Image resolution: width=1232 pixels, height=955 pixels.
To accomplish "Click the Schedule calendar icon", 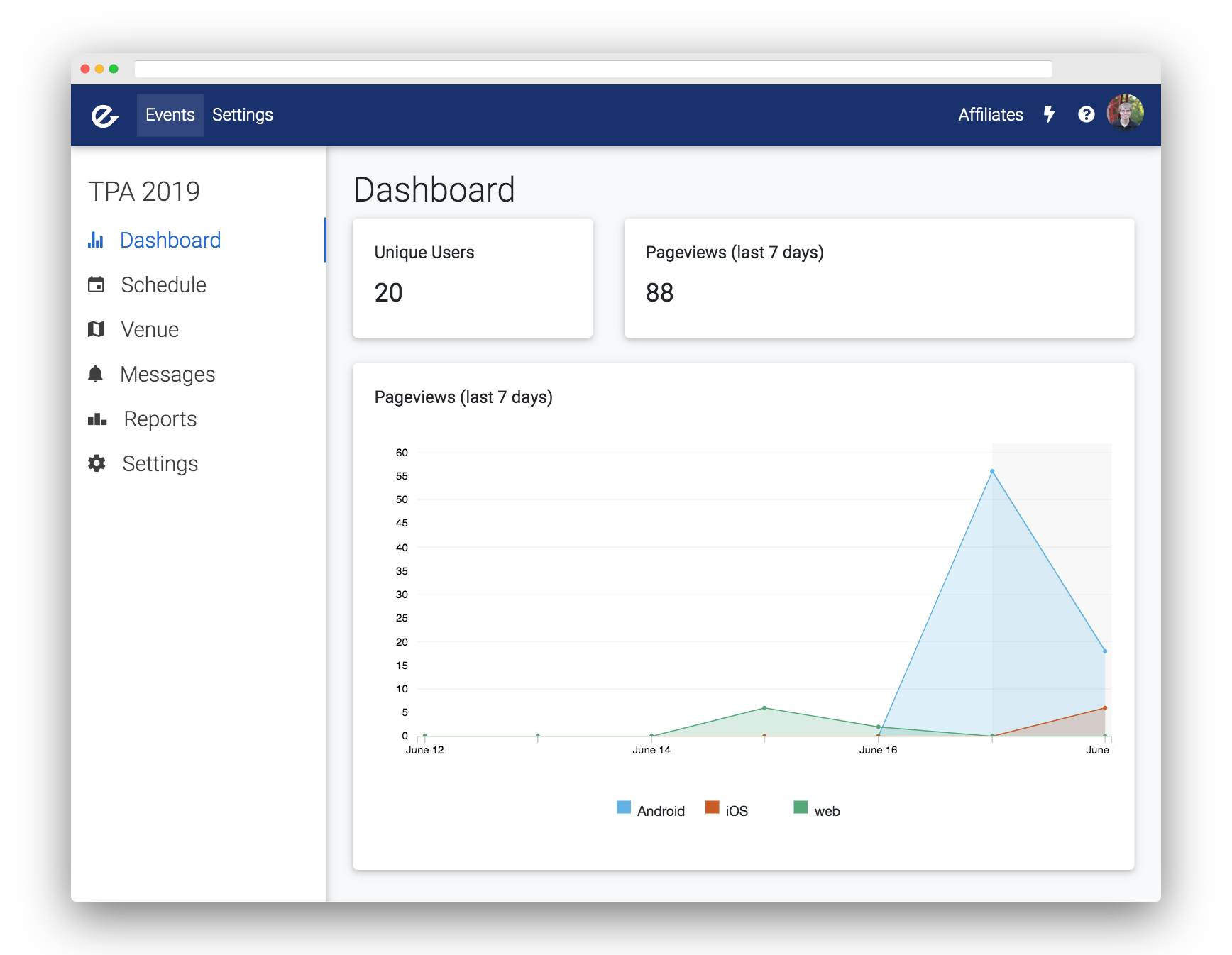I will tap(96, 285).
